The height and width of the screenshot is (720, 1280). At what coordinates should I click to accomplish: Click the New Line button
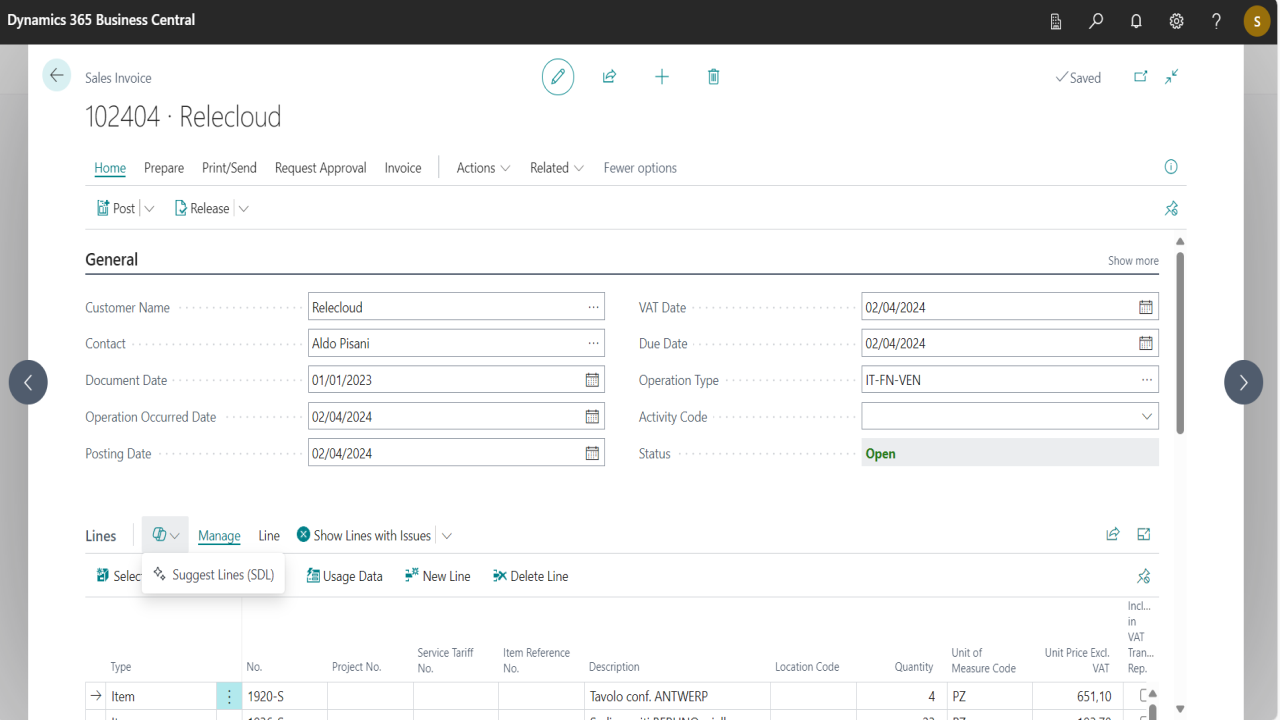click(437, 576)
